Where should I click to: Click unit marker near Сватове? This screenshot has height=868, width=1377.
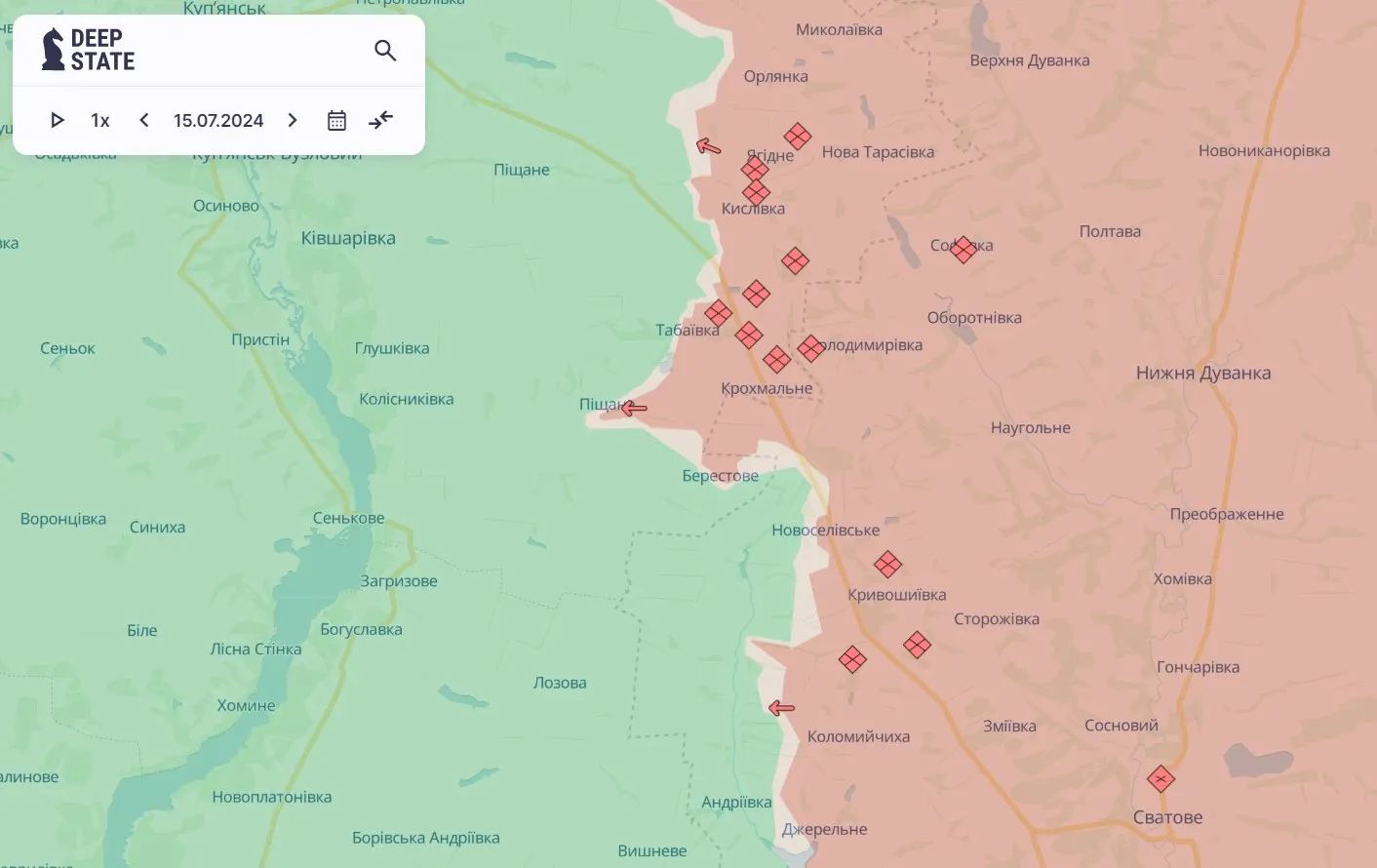tap(1161, 779)
